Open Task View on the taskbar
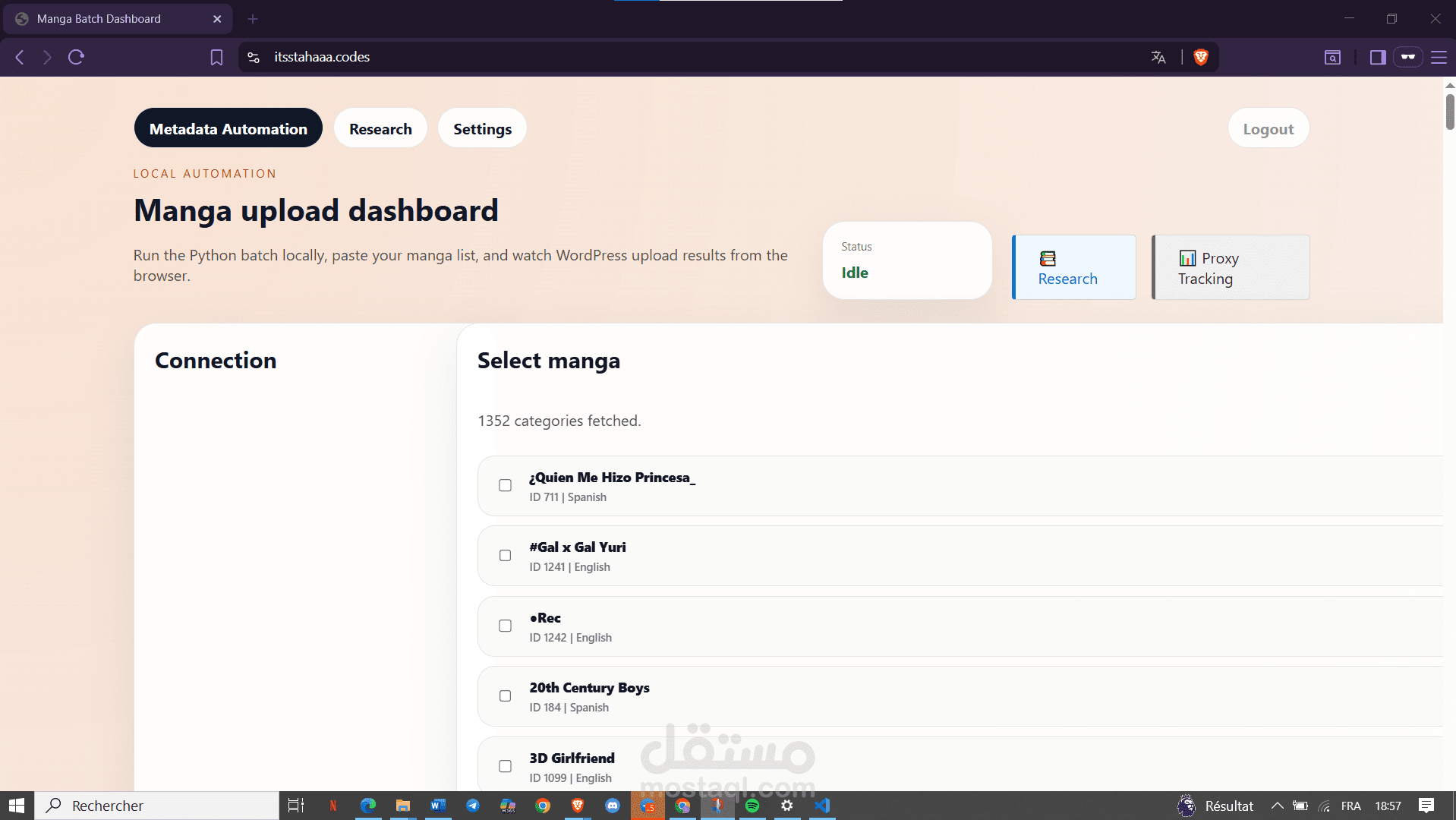 pos(296,806)
